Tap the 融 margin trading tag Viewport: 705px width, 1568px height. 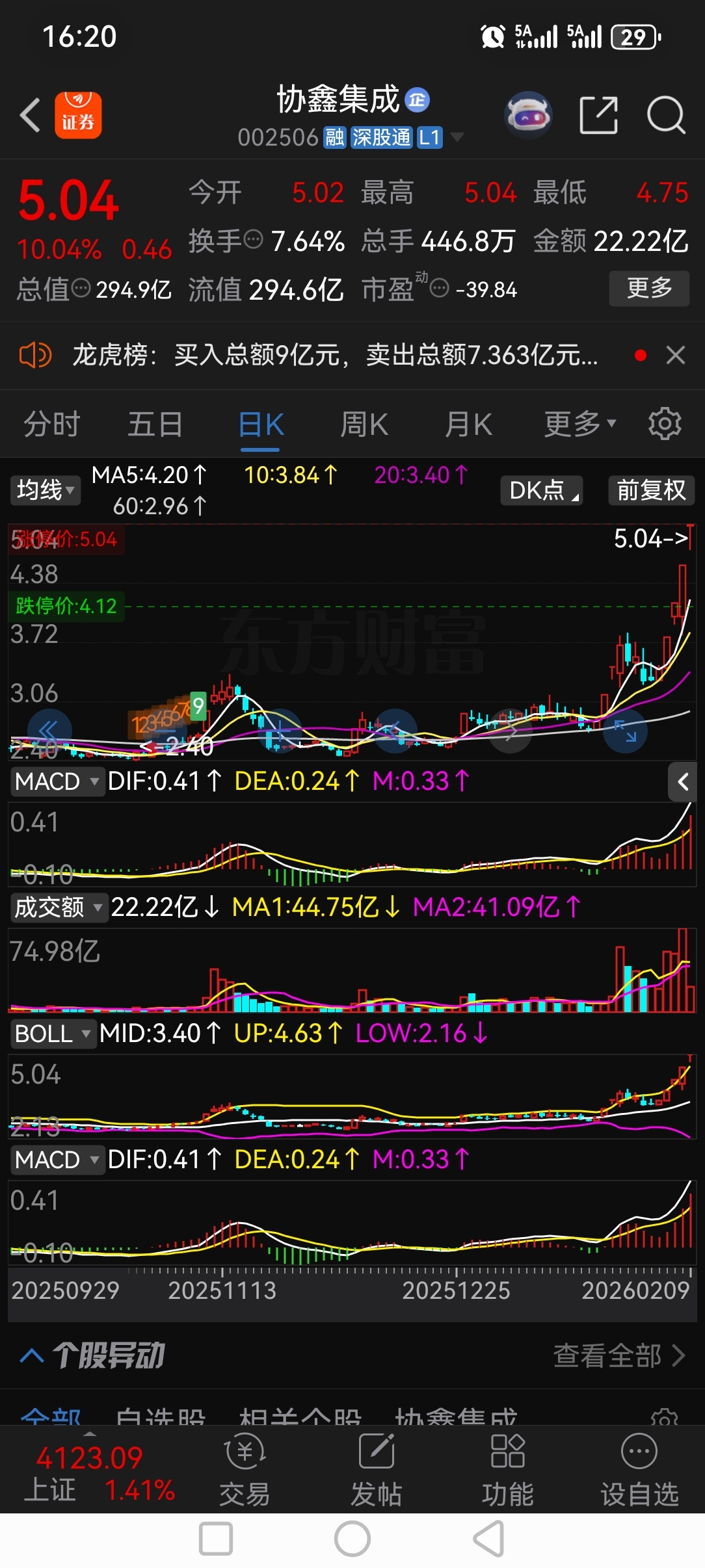[x=335, y=138]
